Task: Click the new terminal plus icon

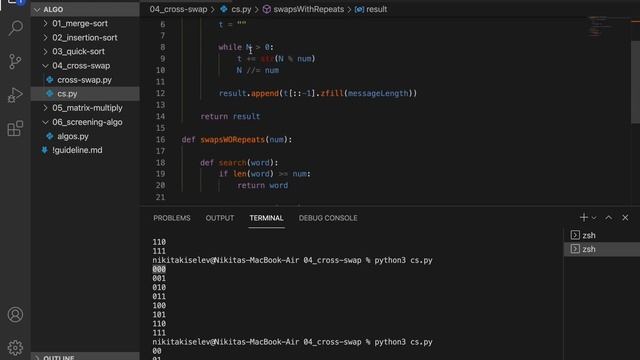Action: point(584,218)
